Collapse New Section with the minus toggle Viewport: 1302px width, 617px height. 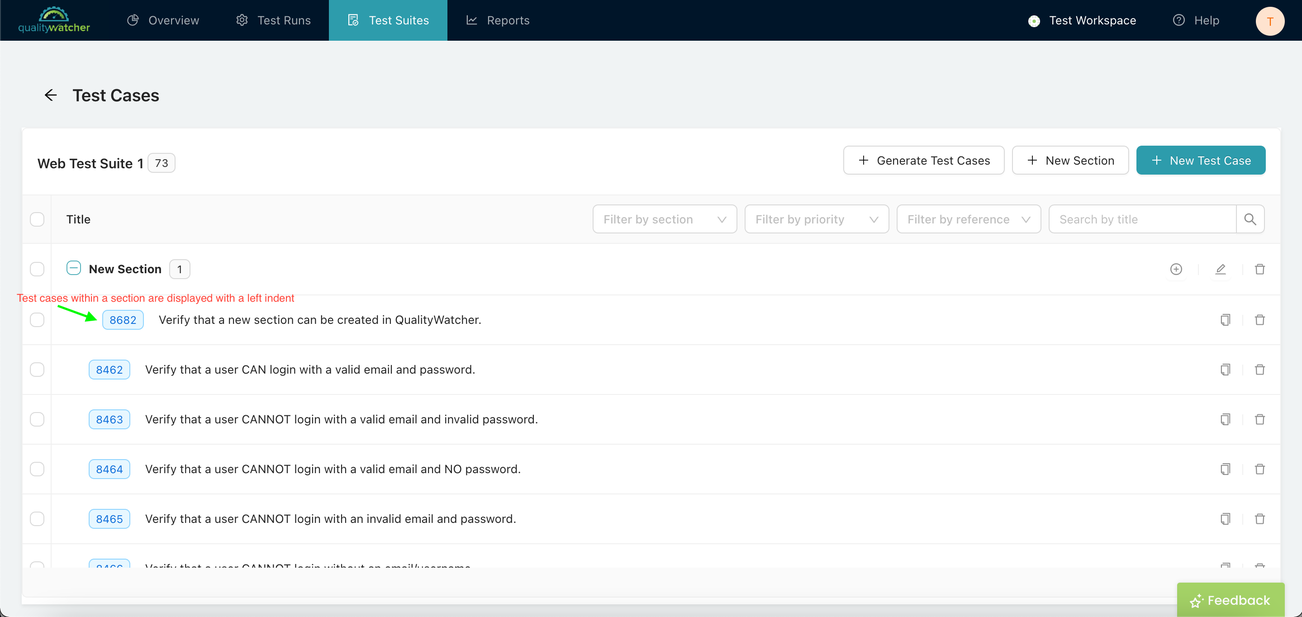coord(73,268)
